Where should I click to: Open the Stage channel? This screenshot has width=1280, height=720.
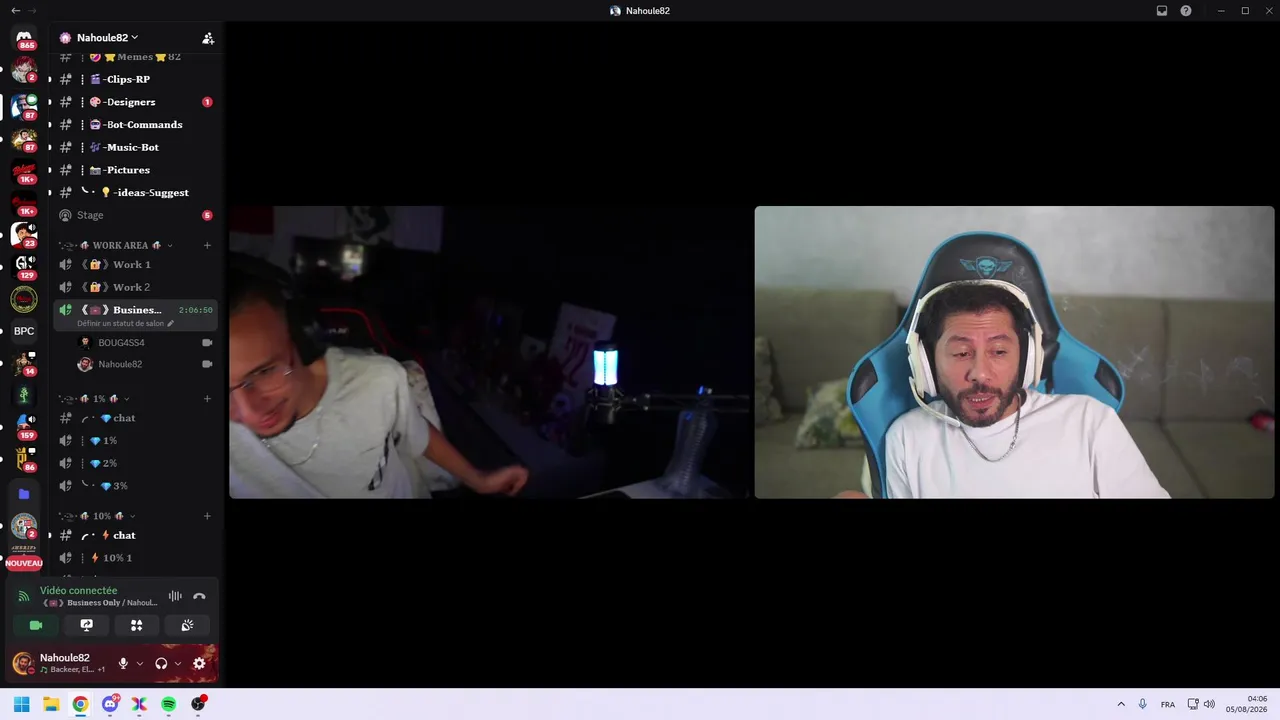pyautogui.click(x=135, y=215)
